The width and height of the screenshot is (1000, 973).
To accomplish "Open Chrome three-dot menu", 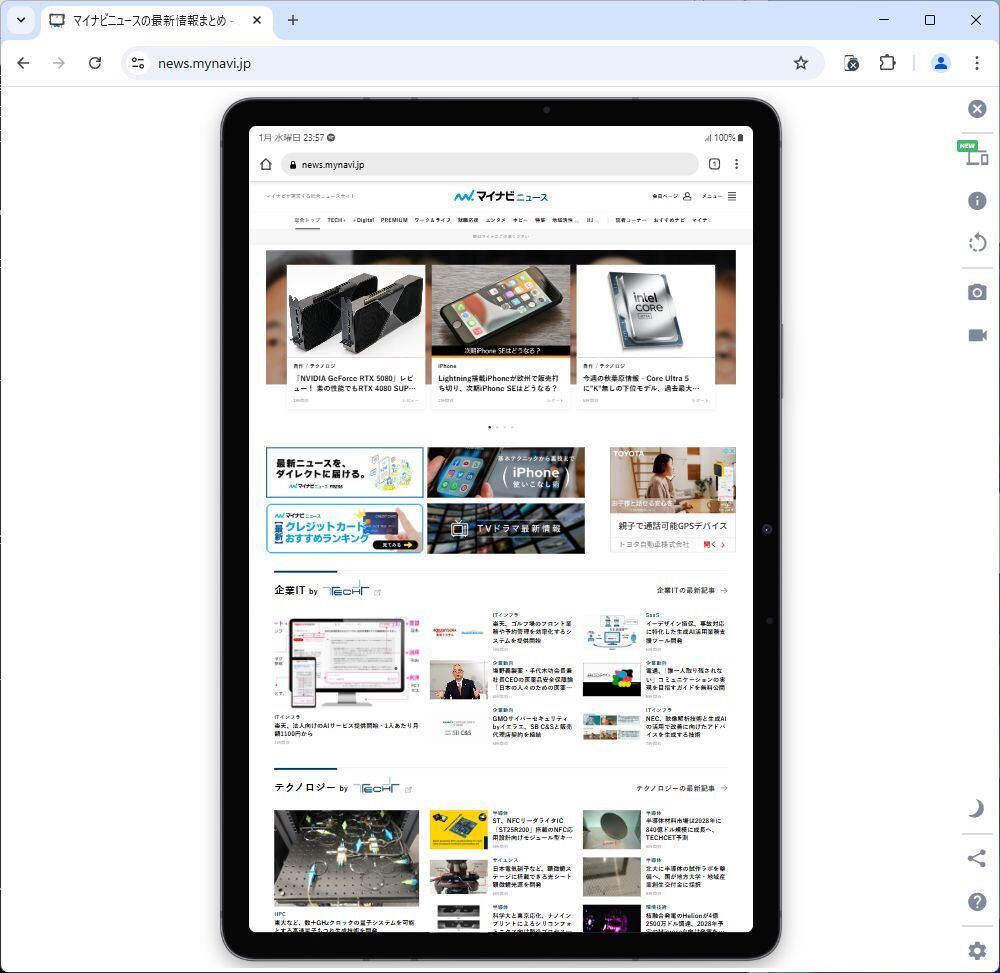I will pyautogui.click(x=976, y=63).
